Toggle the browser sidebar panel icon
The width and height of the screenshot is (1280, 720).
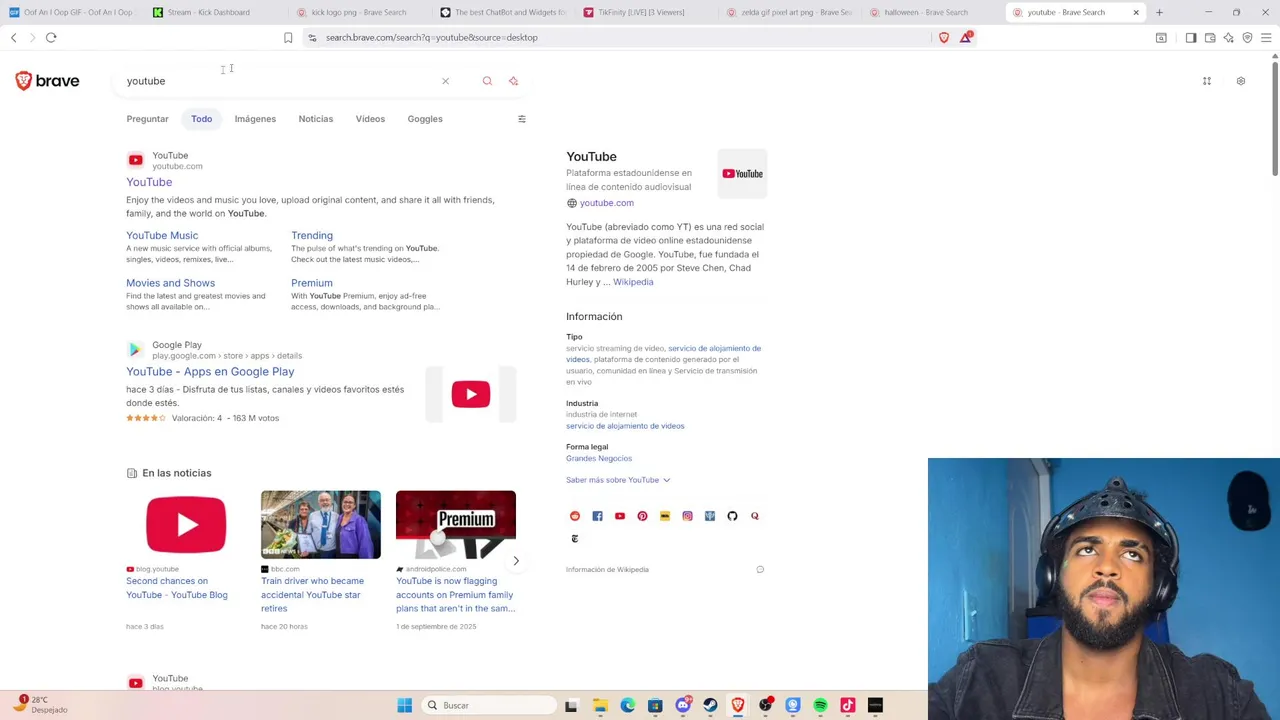[x=1191, y=38]
